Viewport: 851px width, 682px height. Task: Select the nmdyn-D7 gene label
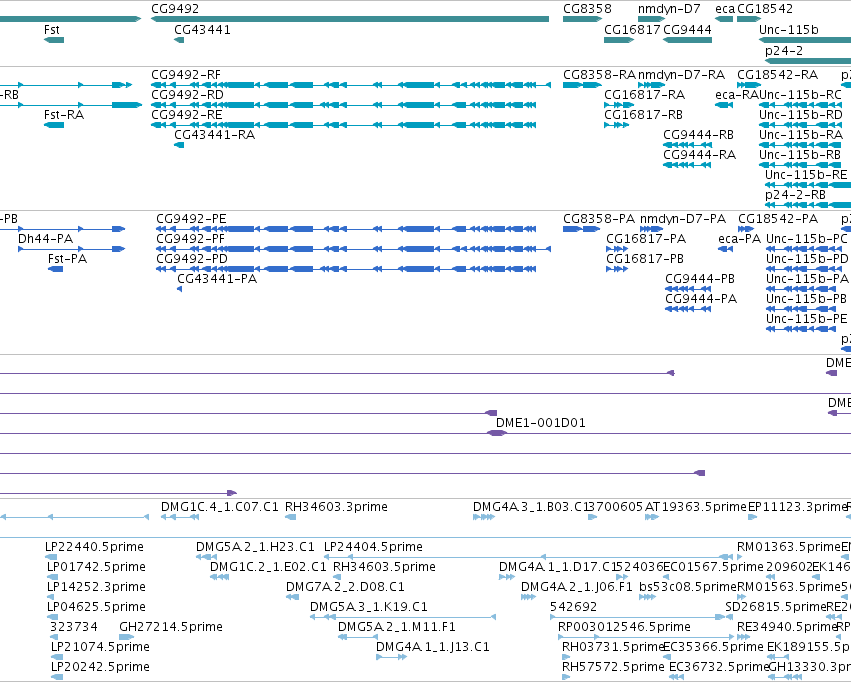pyautogui.click(x=669, y=9)
